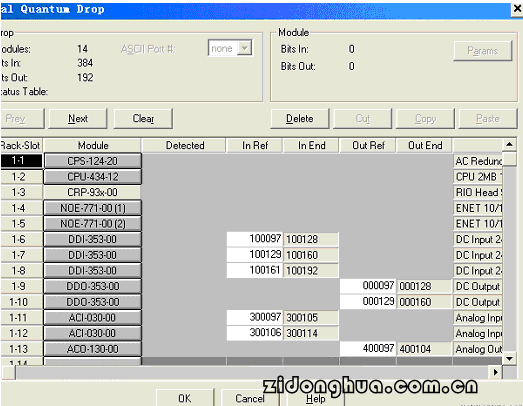Click the Params button

coord(482,51)
